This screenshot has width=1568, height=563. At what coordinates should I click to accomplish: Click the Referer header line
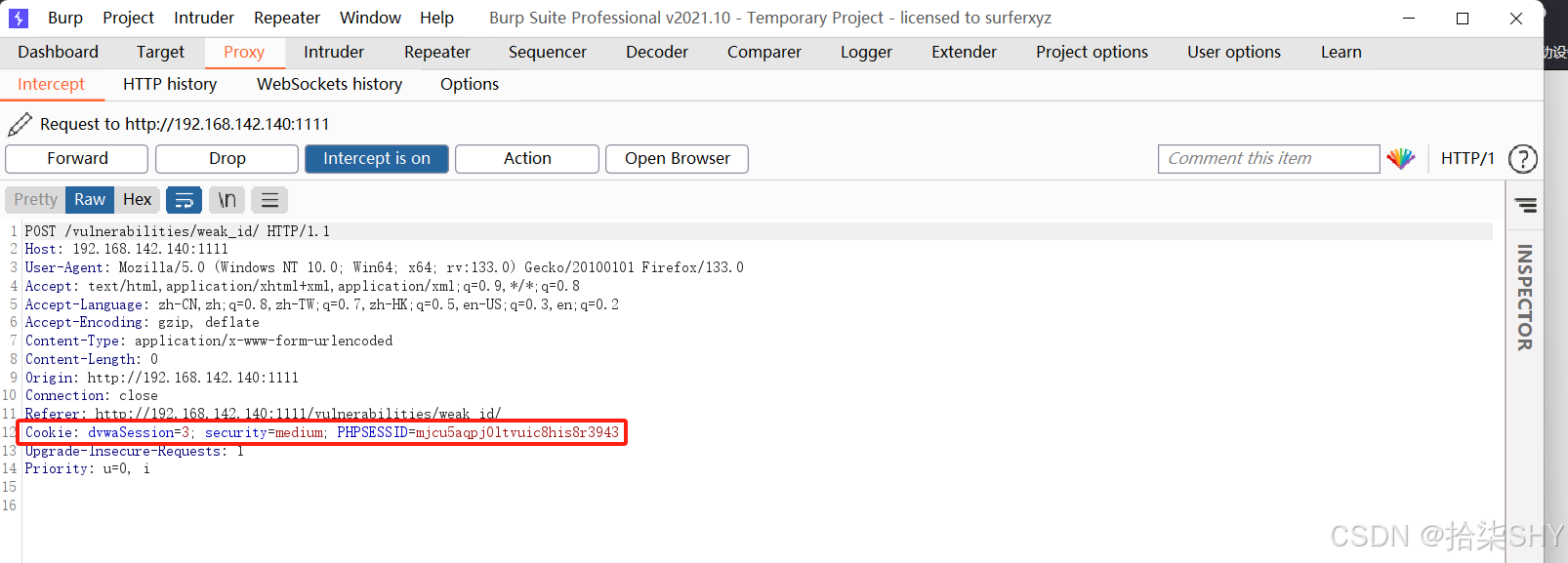click(x=263, y=414)
